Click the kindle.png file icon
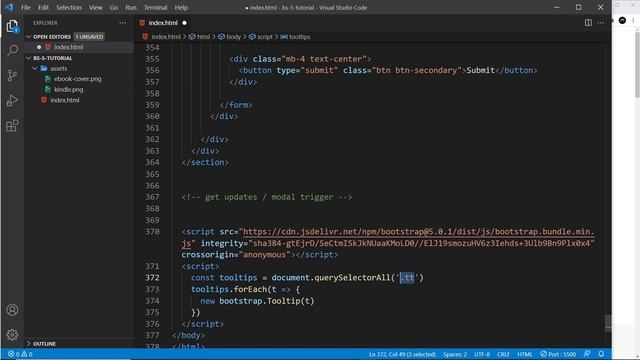The height and width of the screenshot is (360, 640). (x=48, y=89)
